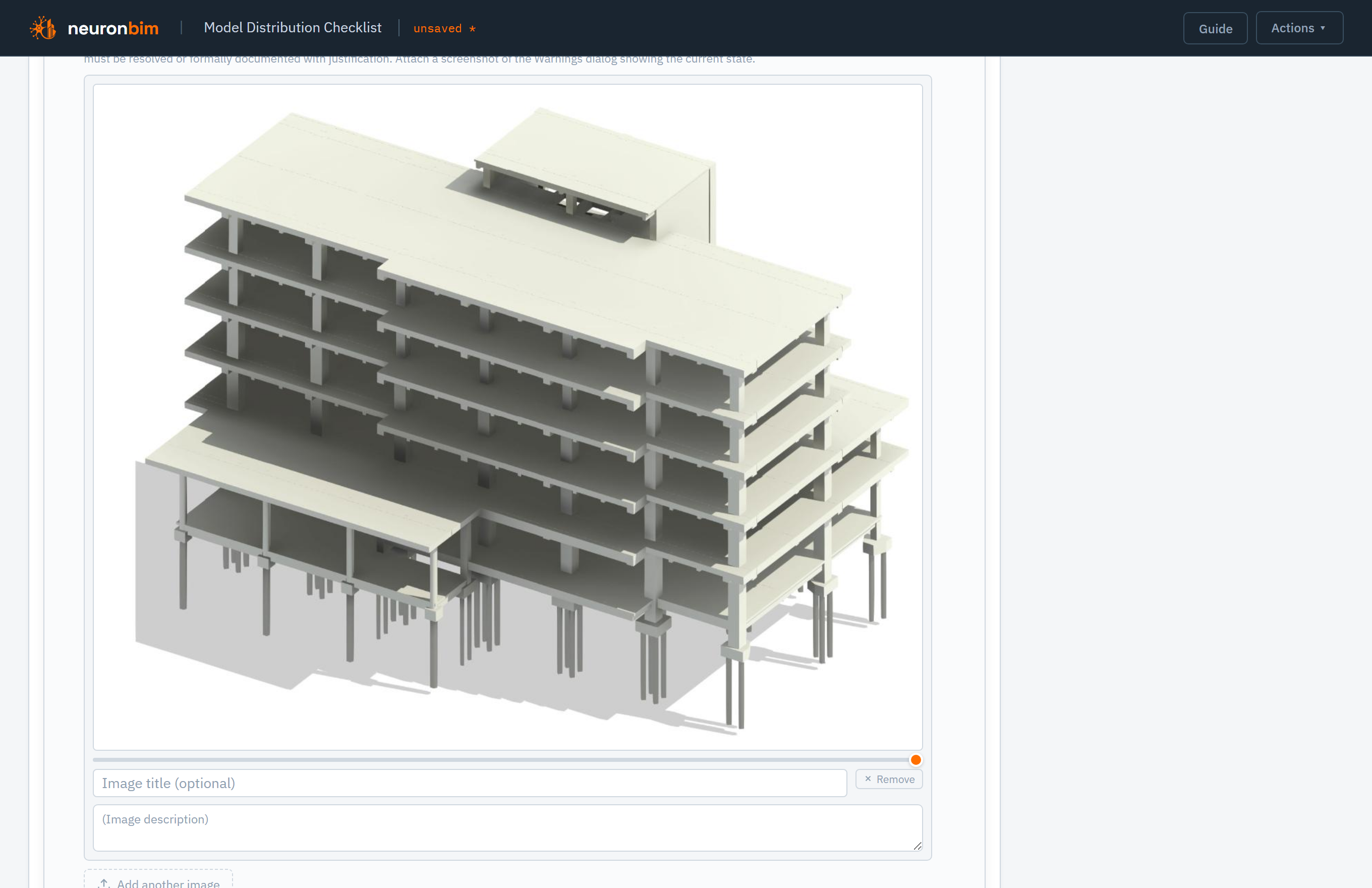This screenshot has height=888, width=1372.
Task: Click the description resize grip
Action: pos(917,846)
